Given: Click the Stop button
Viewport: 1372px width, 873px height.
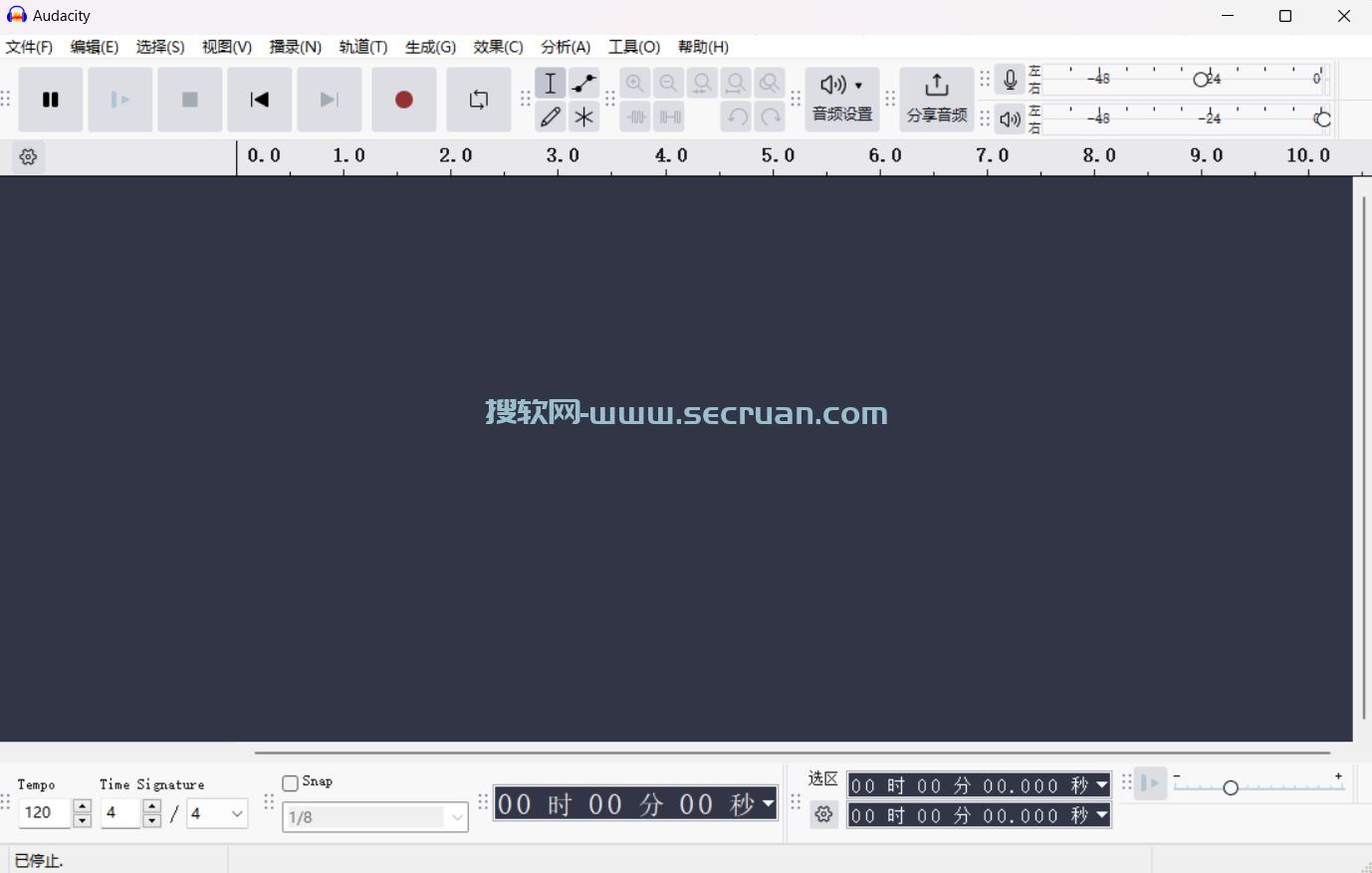Looking at the screenshot, I should click(x=190, y=100).
